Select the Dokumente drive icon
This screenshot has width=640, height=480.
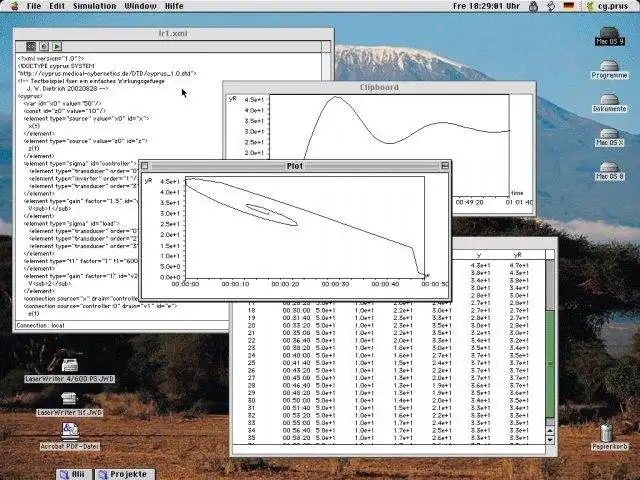(x=609, y=103)
